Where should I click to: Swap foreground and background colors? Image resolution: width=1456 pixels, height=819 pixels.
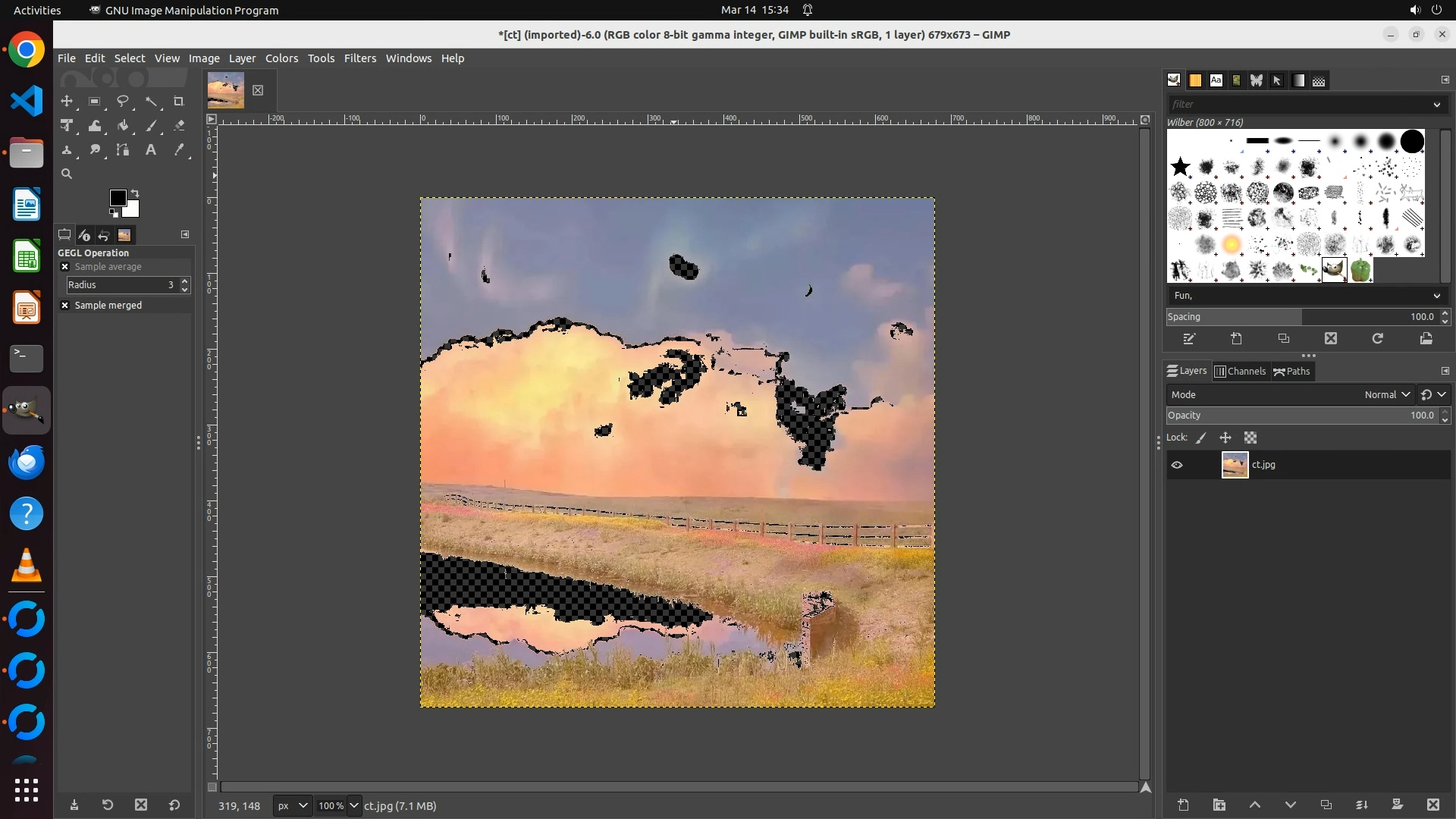point(135,193)
